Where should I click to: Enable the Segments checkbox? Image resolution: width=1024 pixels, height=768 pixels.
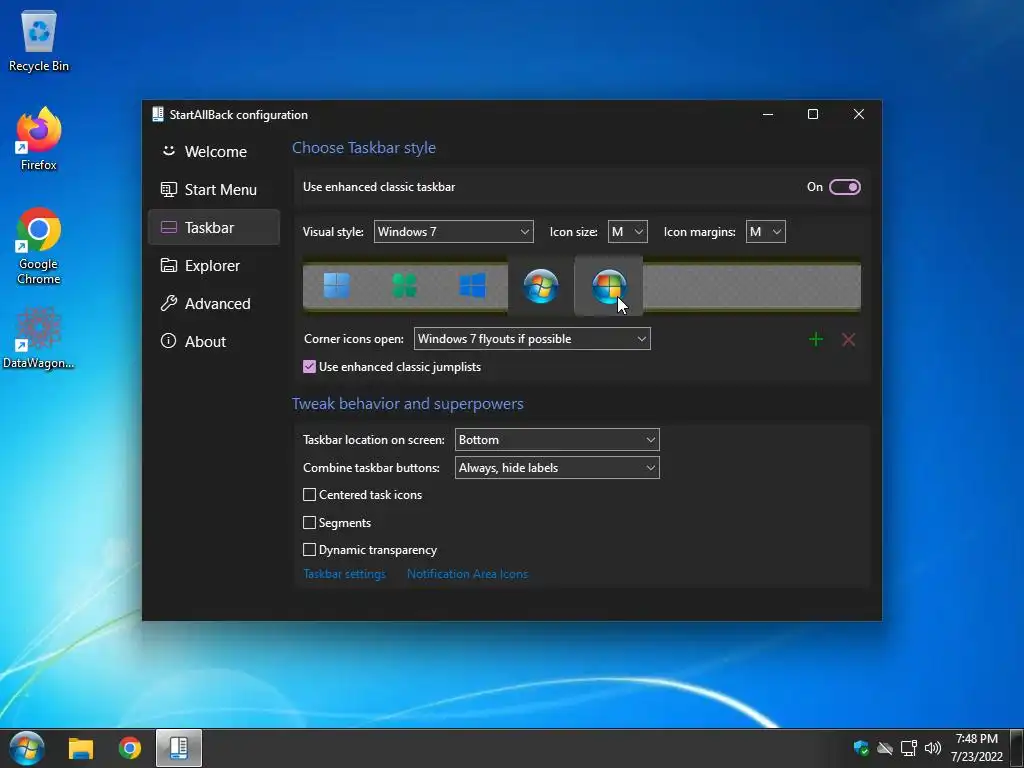(x=310, y=522)
